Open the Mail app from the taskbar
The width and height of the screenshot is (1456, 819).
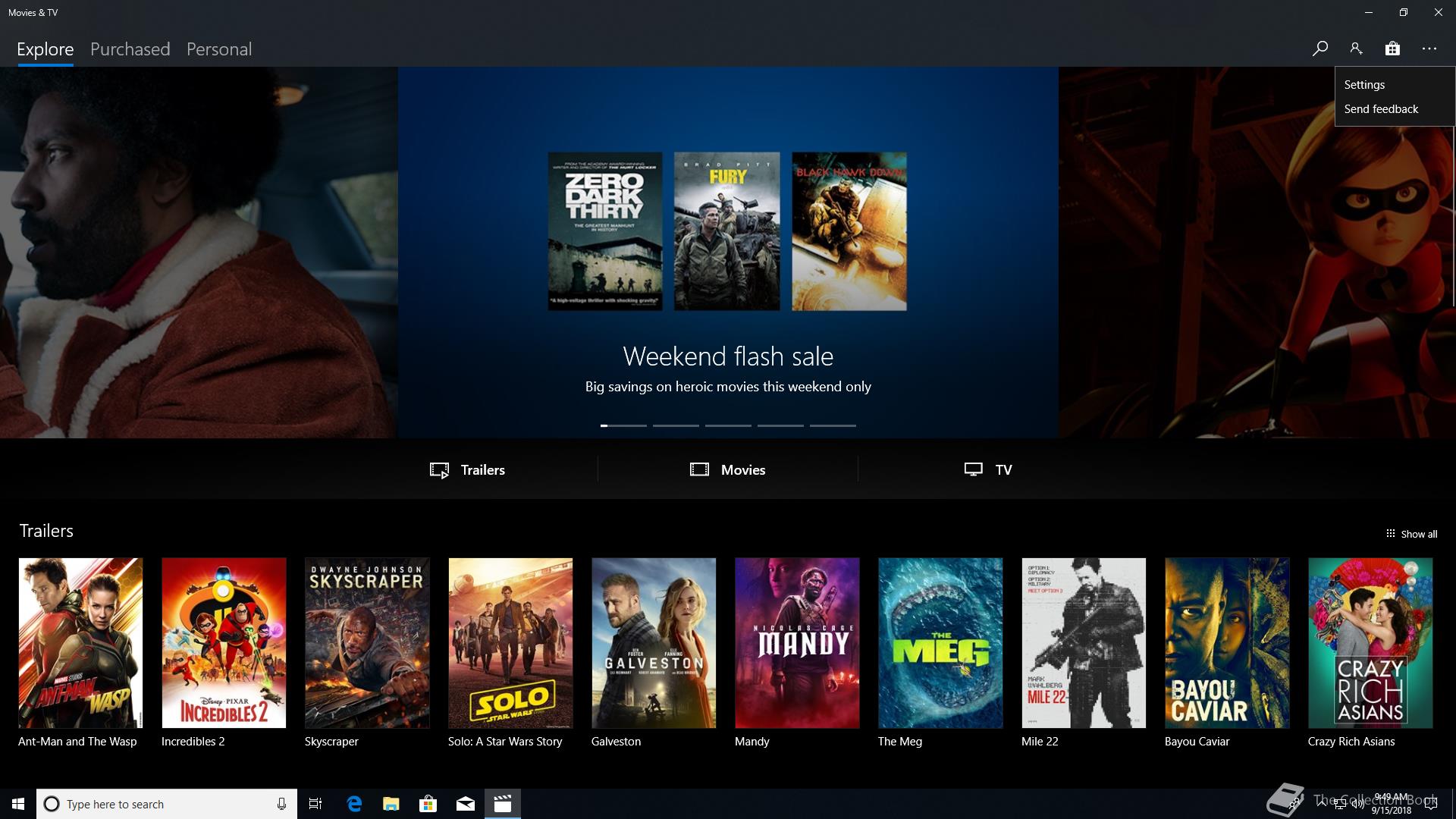tap(466, 804)
